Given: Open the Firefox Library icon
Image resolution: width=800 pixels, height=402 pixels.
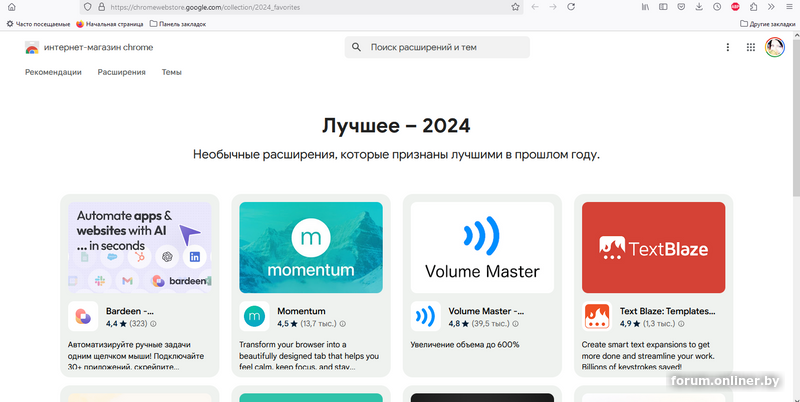Looking at the screenshot, I should (645, 7).
